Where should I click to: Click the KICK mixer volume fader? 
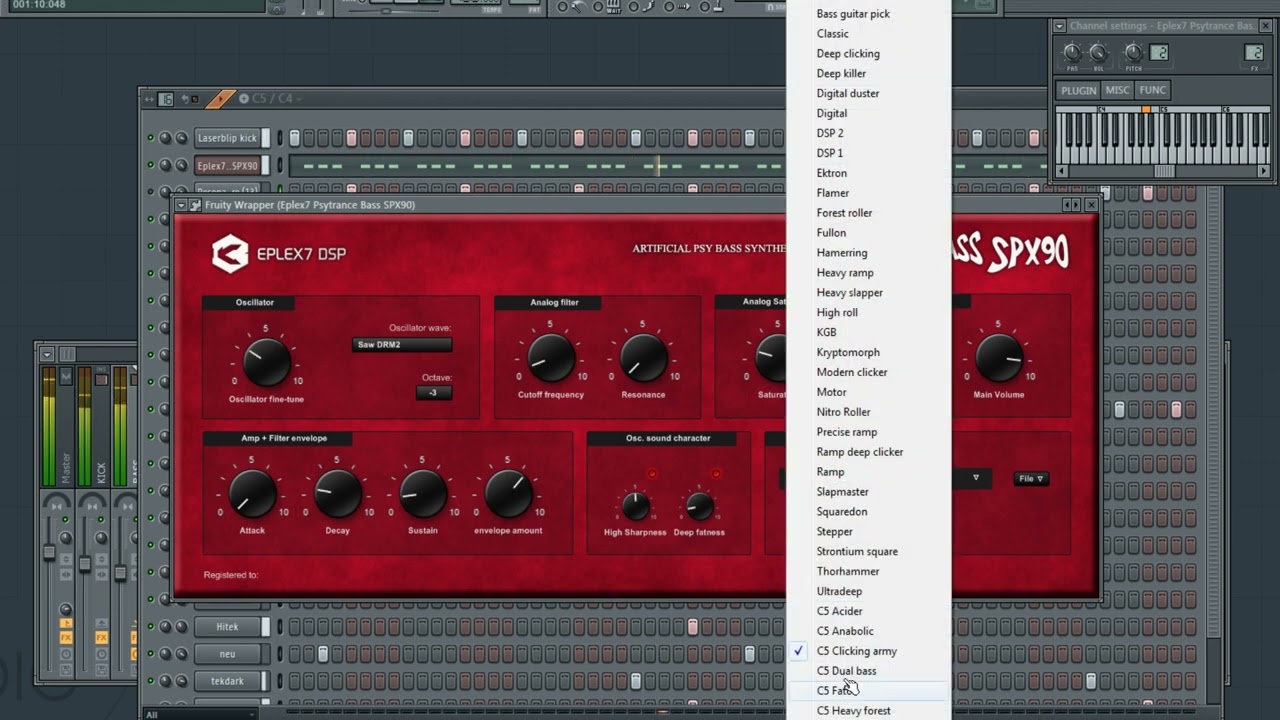(85, 565)
